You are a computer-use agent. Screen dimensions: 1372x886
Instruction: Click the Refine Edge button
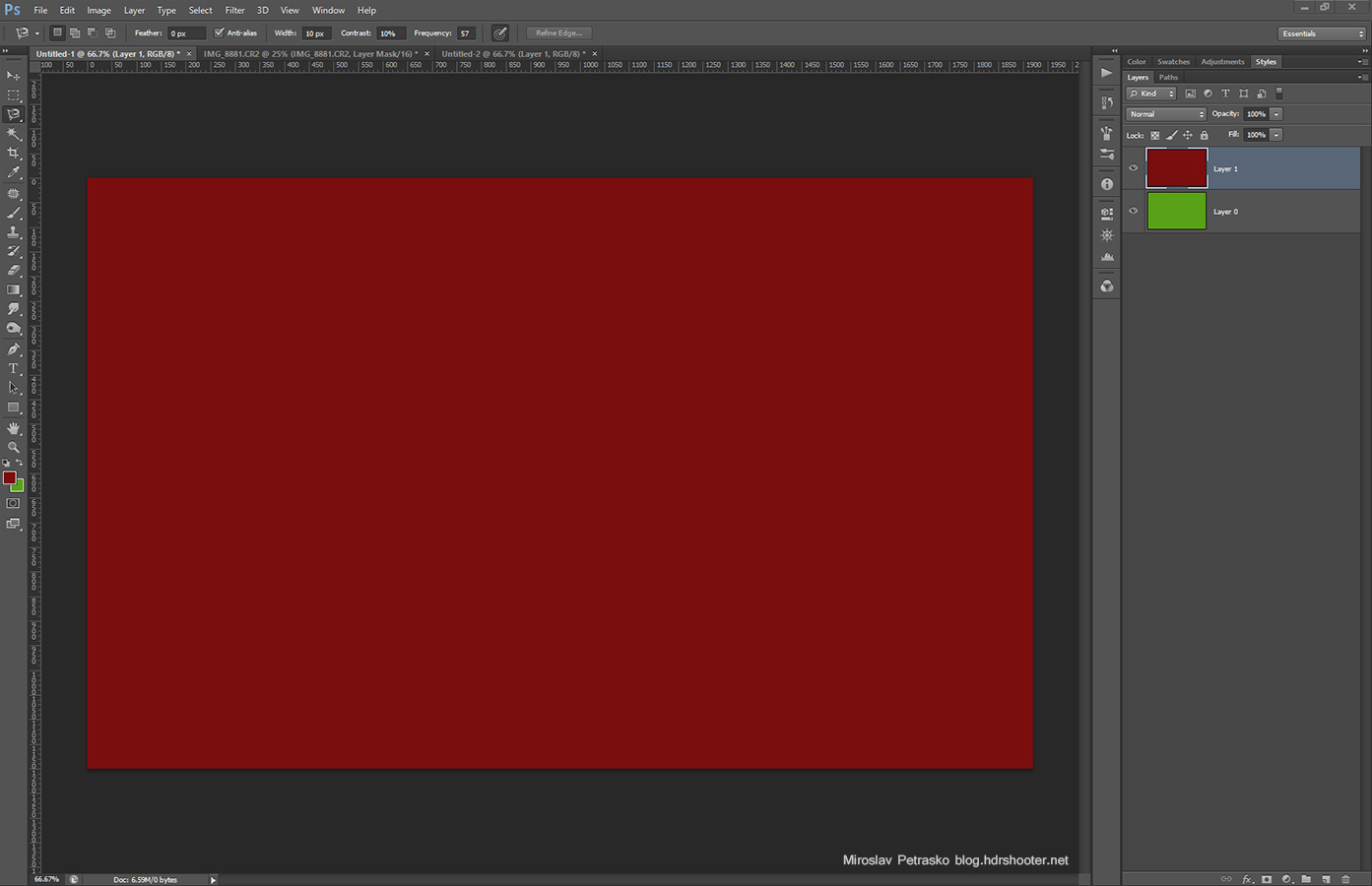pos(558,33)
